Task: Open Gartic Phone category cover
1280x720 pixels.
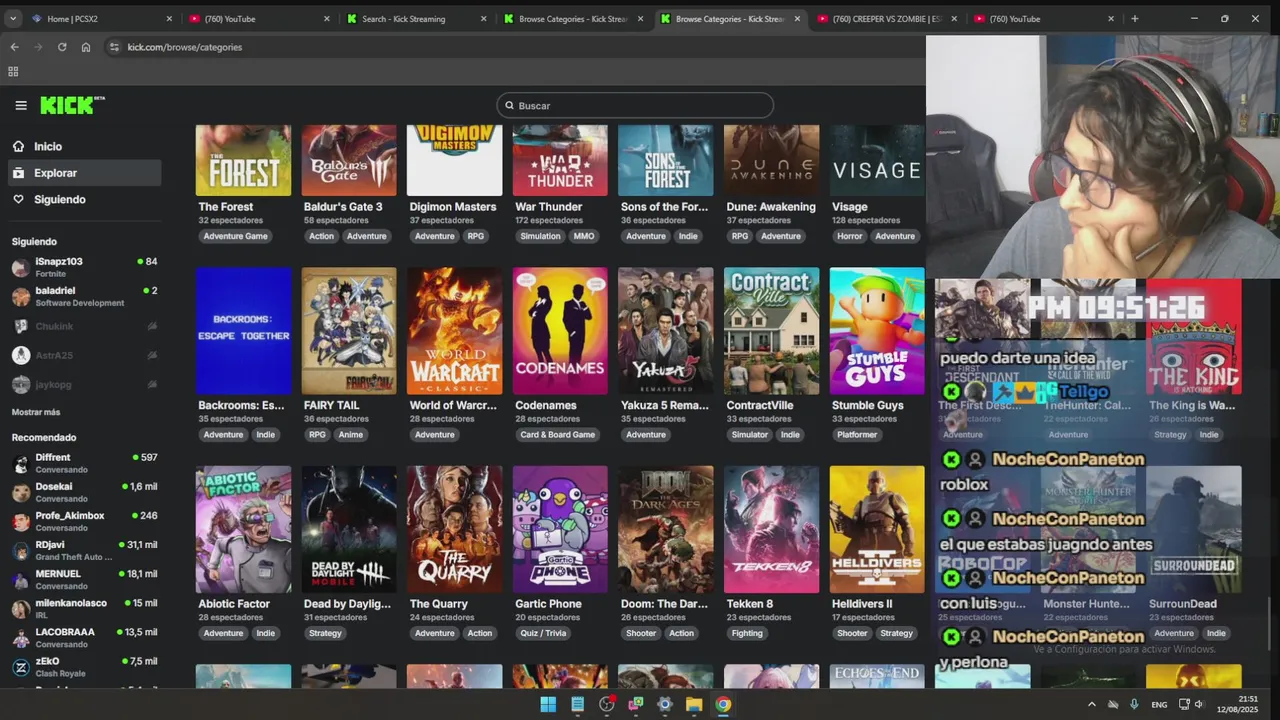Action: [560, 529]
